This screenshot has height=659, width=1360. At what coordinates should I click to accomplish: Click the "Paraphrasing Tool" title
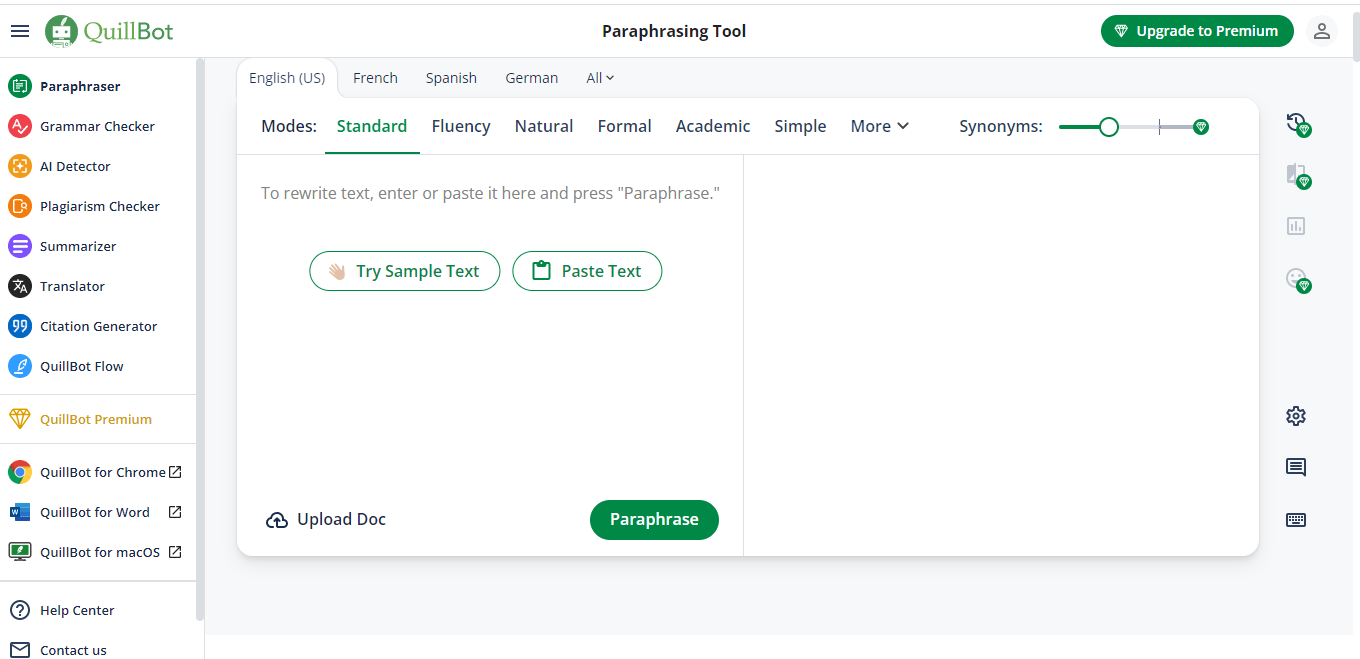674,31
